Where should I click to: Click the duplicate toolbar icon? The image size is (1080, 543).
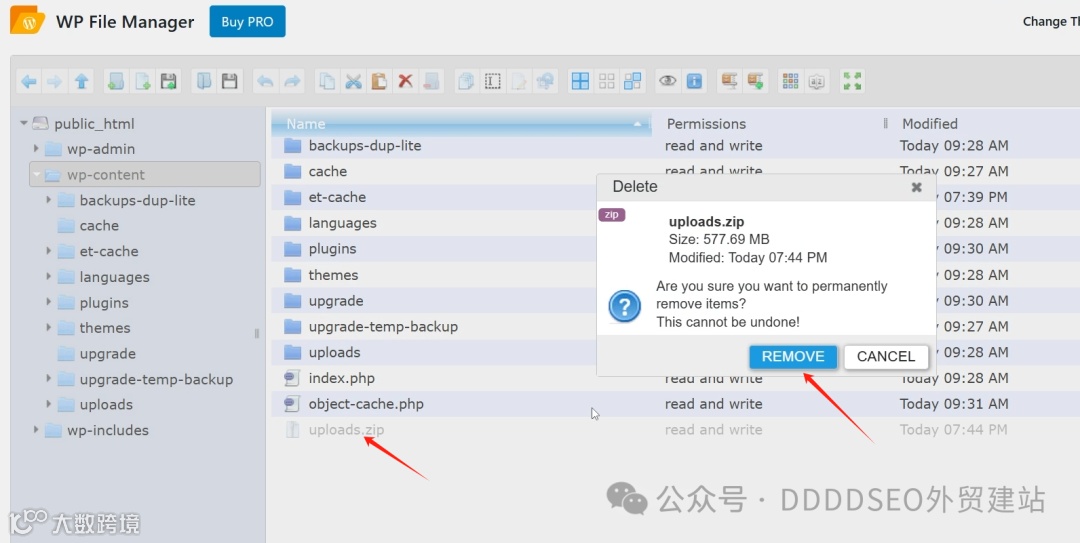click(466, 81)
